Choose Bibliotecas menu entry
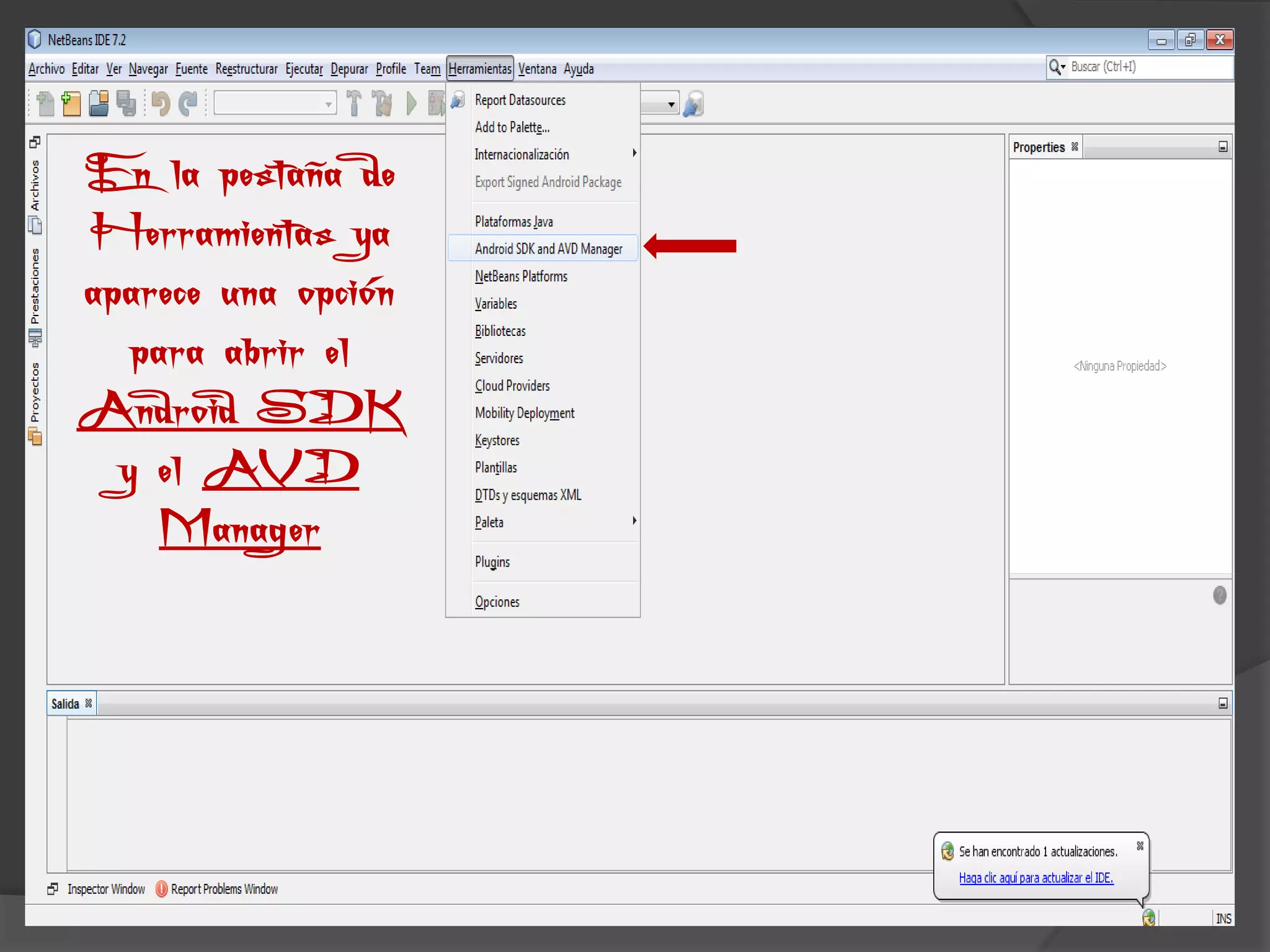Image resolution: width=1270 pixels, height=952 pixels. coord(543,331)
